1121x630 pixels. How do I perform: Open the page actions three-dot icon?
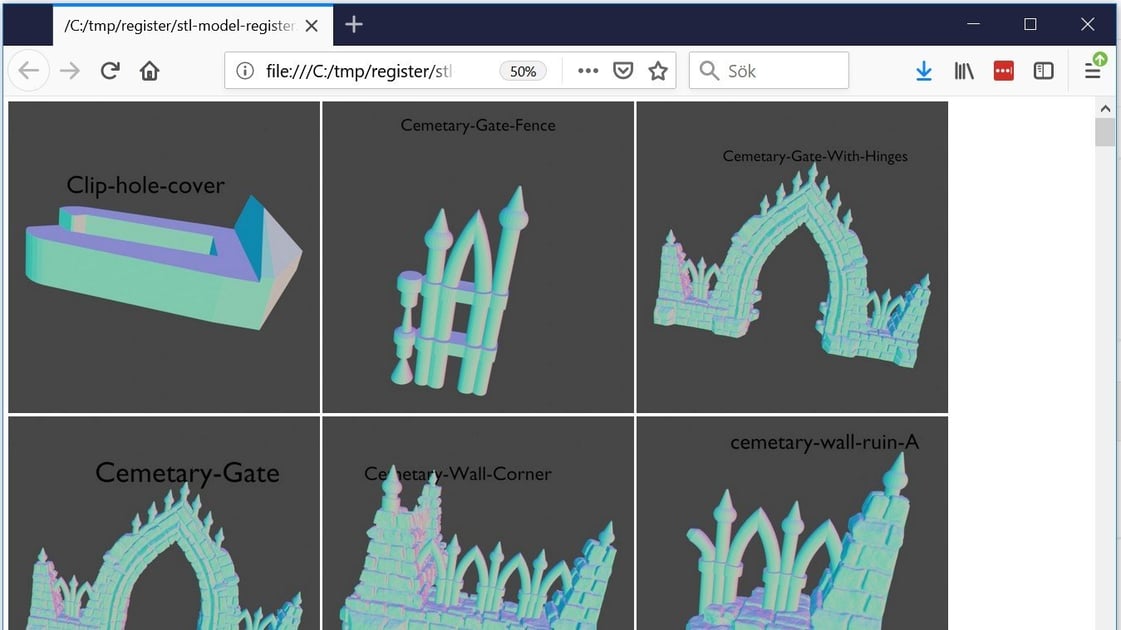pos(587,70)
